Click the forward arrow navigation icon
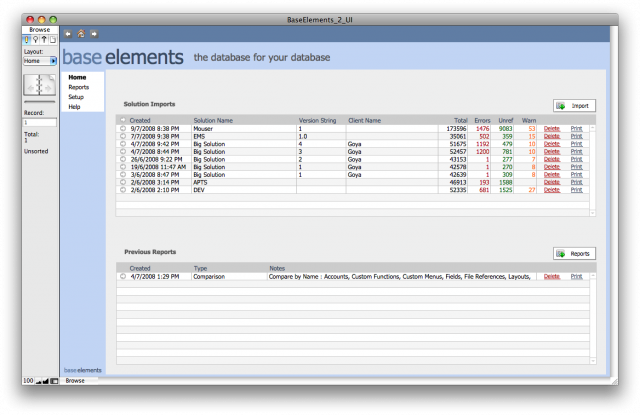 (94, 34)
